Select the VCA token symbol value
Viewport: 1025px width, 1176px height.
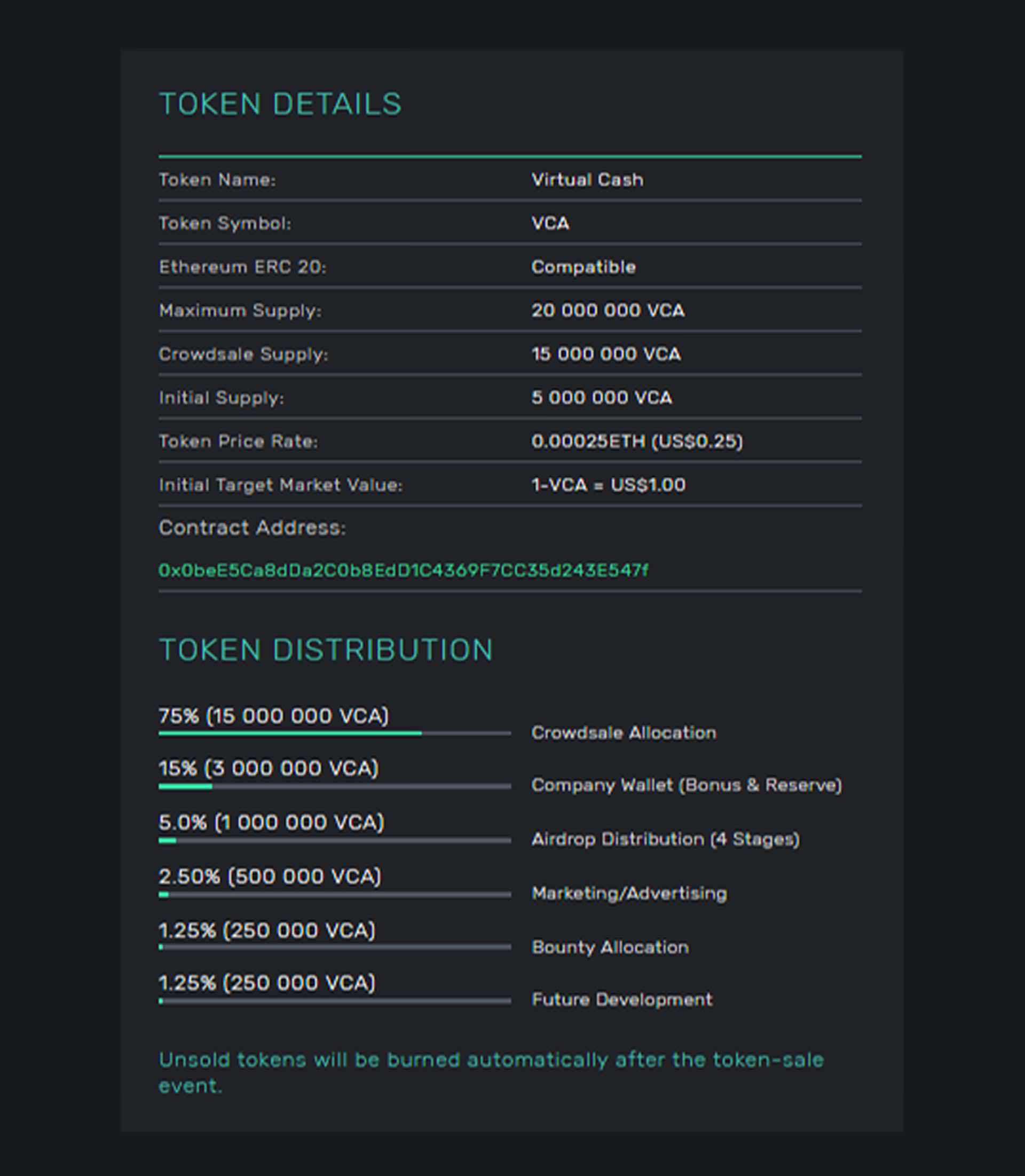pos(550,223)
